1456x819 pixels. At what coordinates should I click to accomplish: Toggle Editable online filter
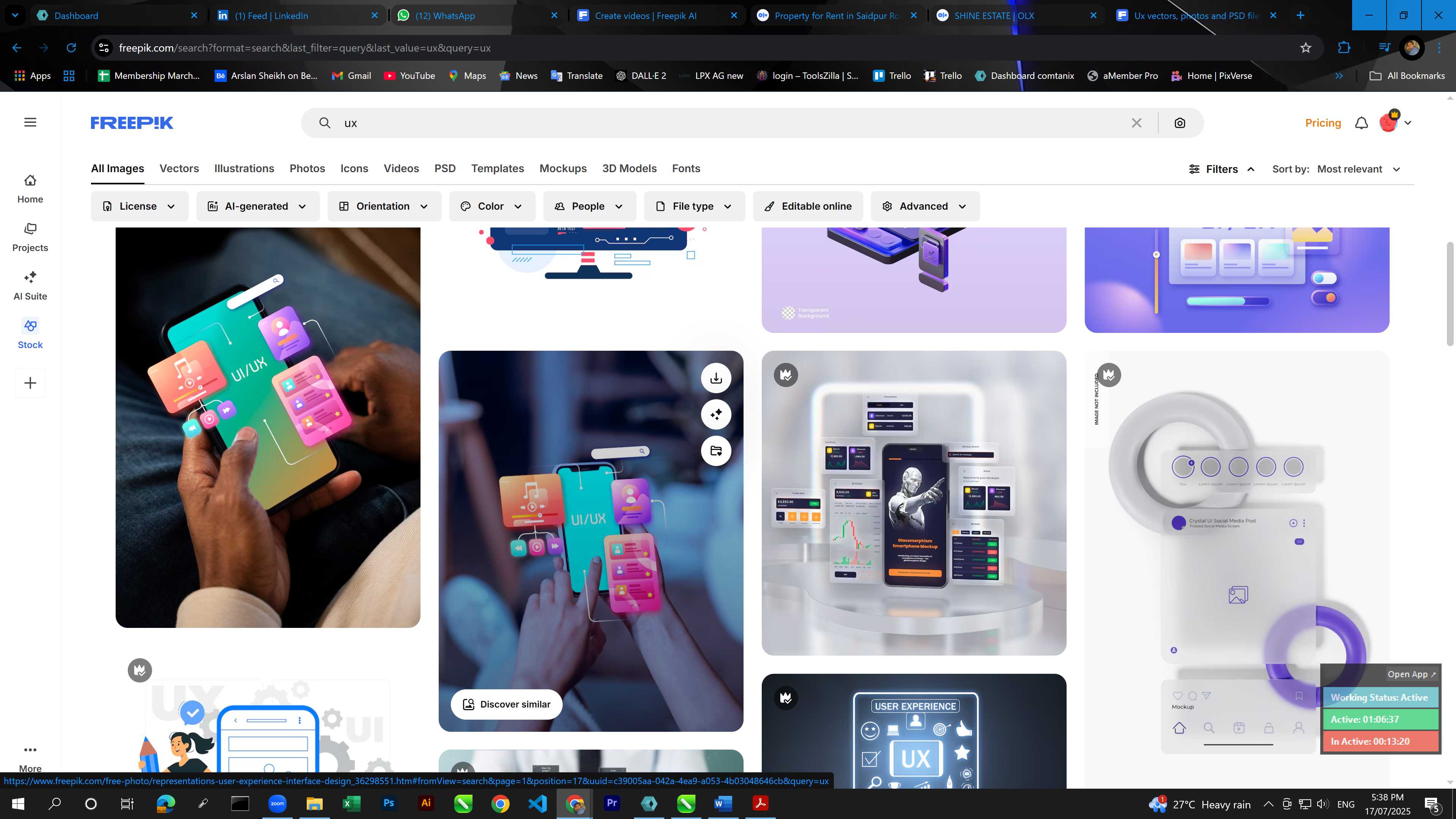tap(808, 206)
